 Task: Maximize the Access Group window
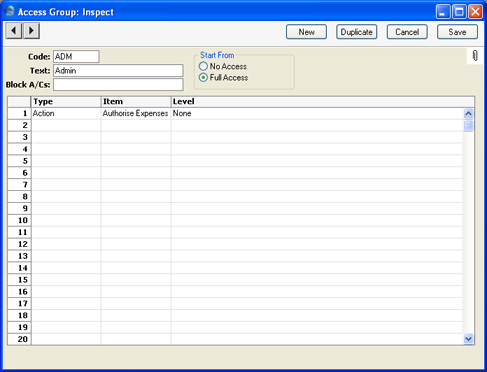click(x=459, y=12)
